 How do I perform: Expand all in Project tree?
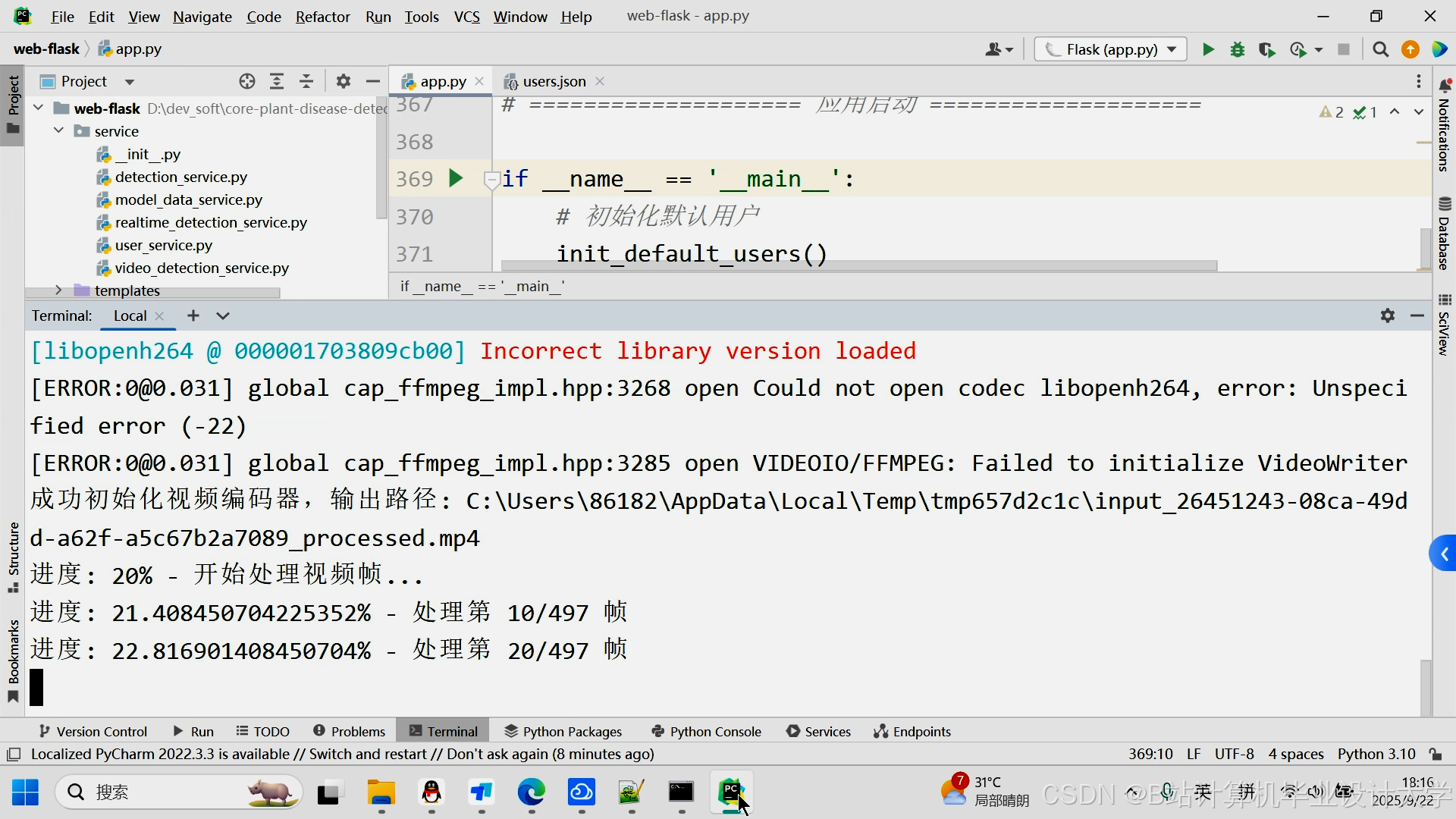(x=277, y=81)
